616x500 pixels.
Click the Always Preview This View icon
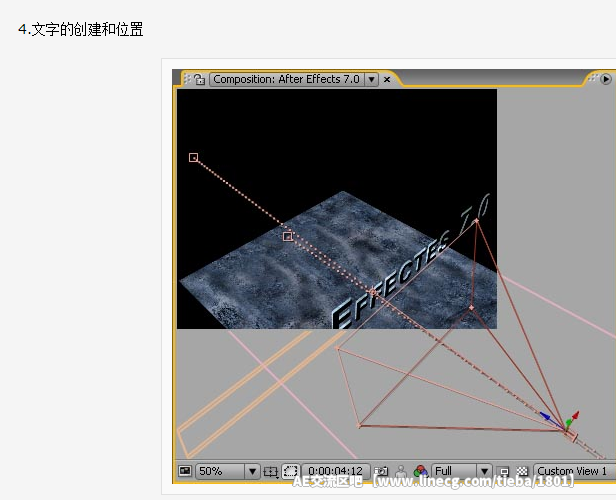[185, 471]
